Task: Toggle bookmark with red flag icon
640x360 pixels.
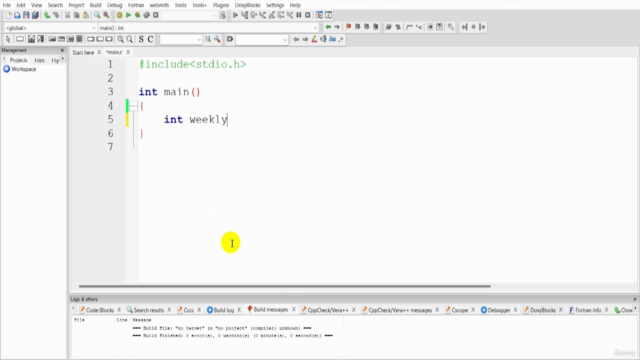Action: [348, 27]
